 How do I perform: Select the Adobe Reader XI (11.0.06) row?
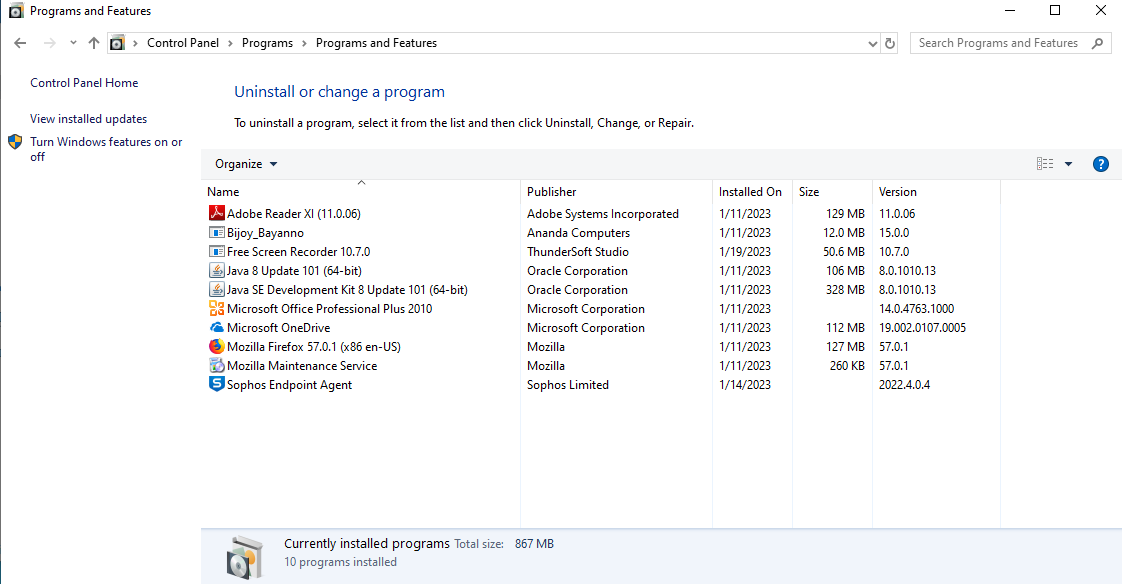click(x=601, y=213)
